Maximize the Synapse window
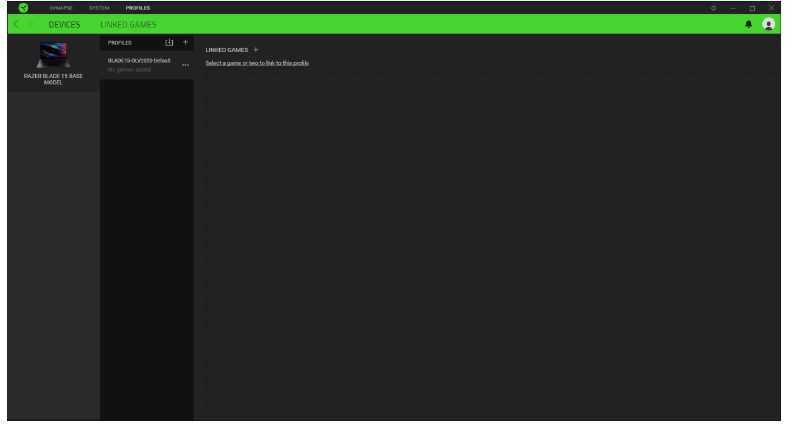The width and height of the screenshot is (792, 432). (752, 8)
